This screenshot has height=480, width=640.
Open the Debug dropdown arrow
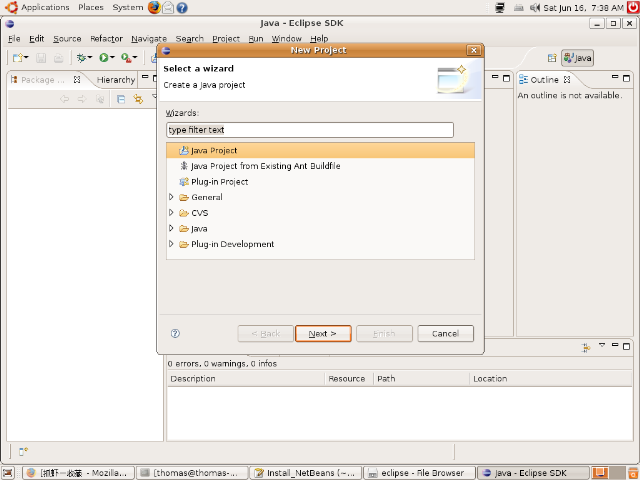pos(90,58)
